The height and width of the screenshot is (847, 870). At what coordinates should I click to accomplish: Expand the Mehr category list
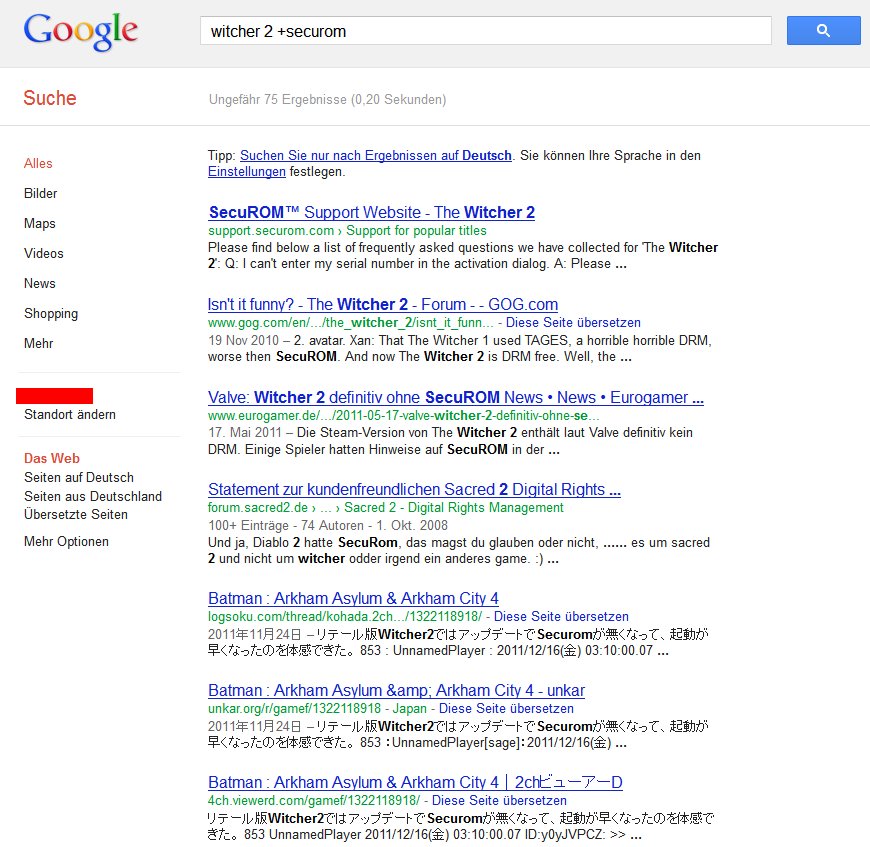coord(38,343)
